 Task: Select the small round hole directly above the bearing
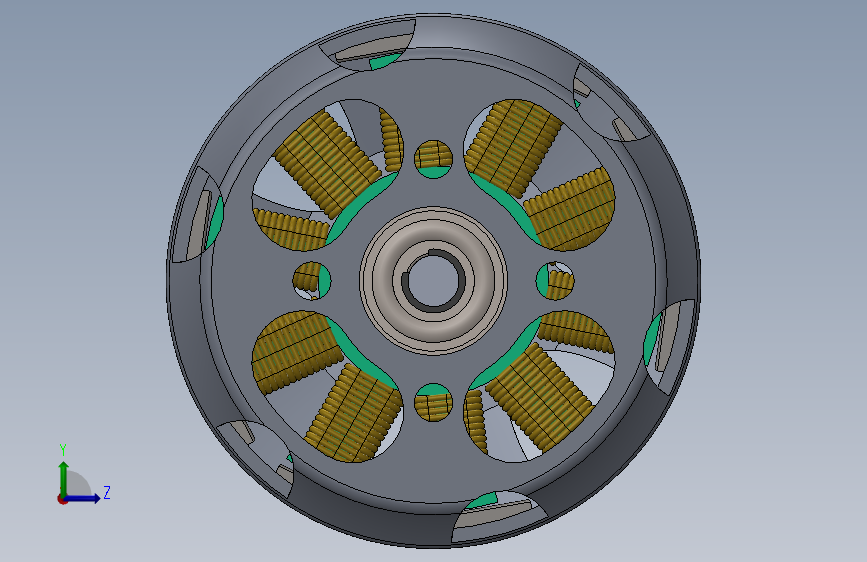[x=434, y=159]
